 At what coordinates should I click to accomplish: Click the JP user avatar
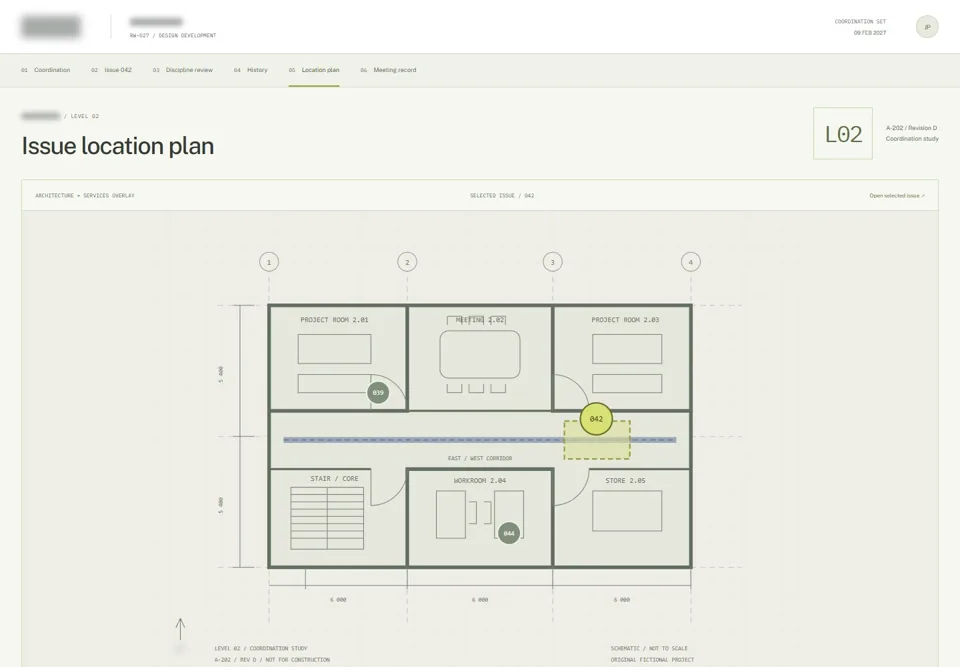pos(927,27)
